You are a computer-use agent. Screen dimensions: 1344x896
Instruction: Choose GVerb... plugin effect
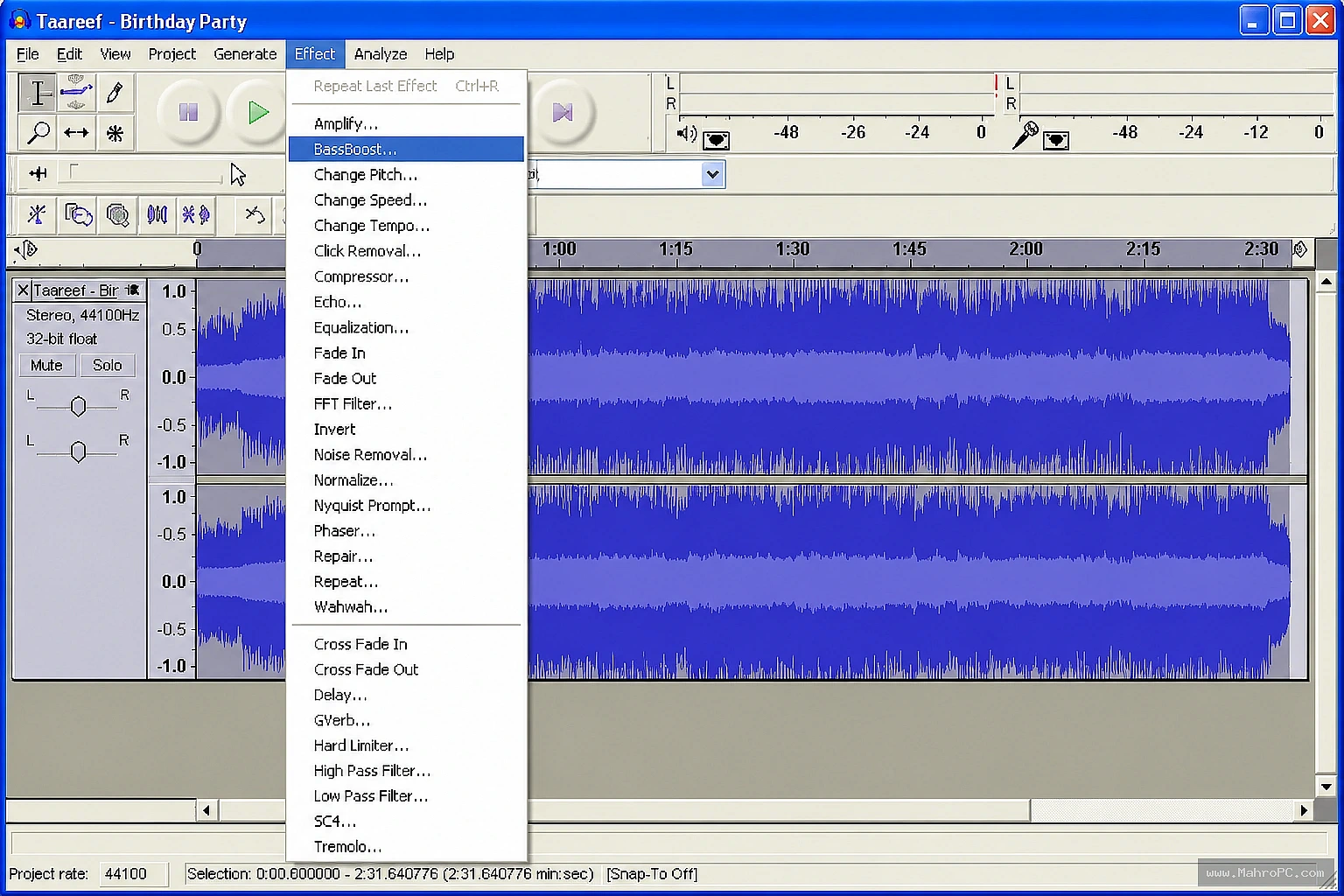tap(406, 720)
